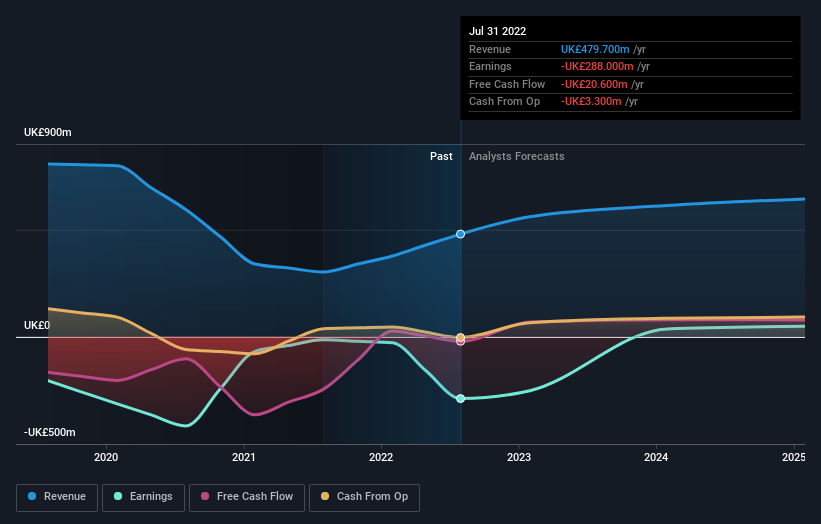Screen dimensions: 821x524
Task: Click the UK£479.700m revenue value
Action: (595, 49)
